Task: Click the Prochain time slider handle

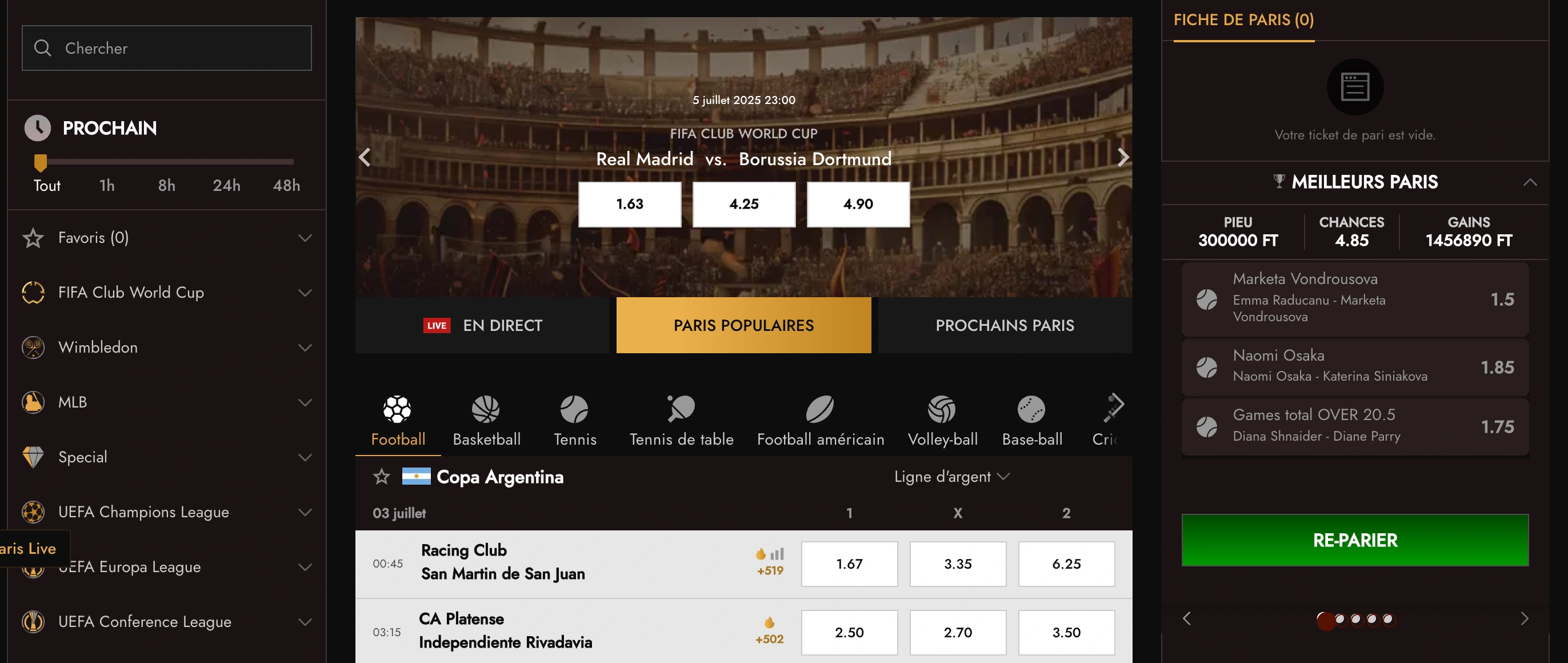Action: point(40,162)
